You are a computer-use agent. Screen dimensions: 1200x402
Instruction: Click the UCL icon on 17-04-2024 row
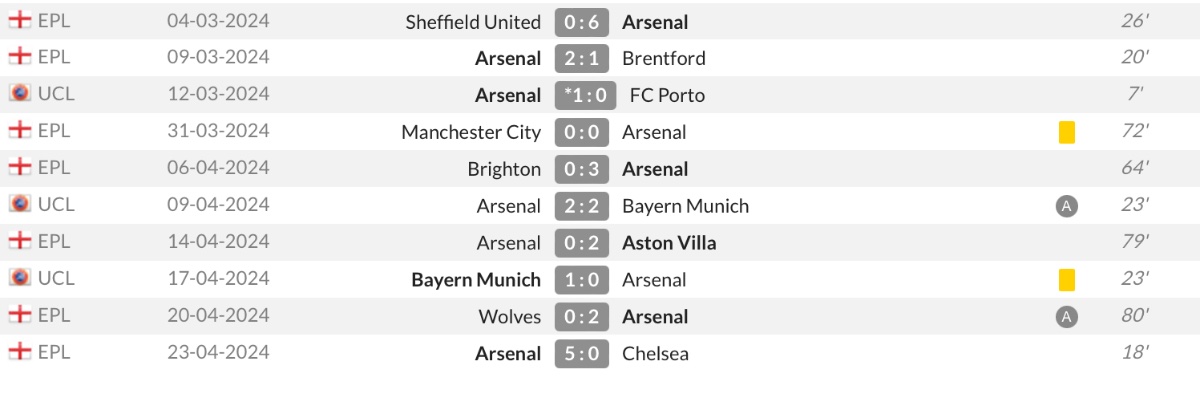(19, 278)
